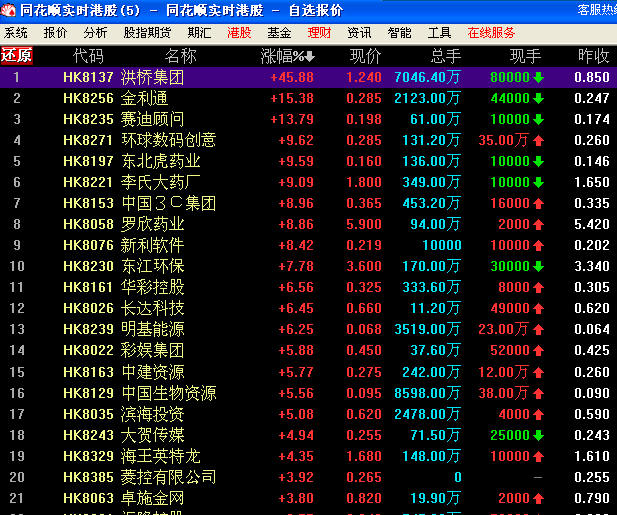Click green down arrow in 大贺传媒 row
Screen dimensions: 617x515
pos(538,435)
